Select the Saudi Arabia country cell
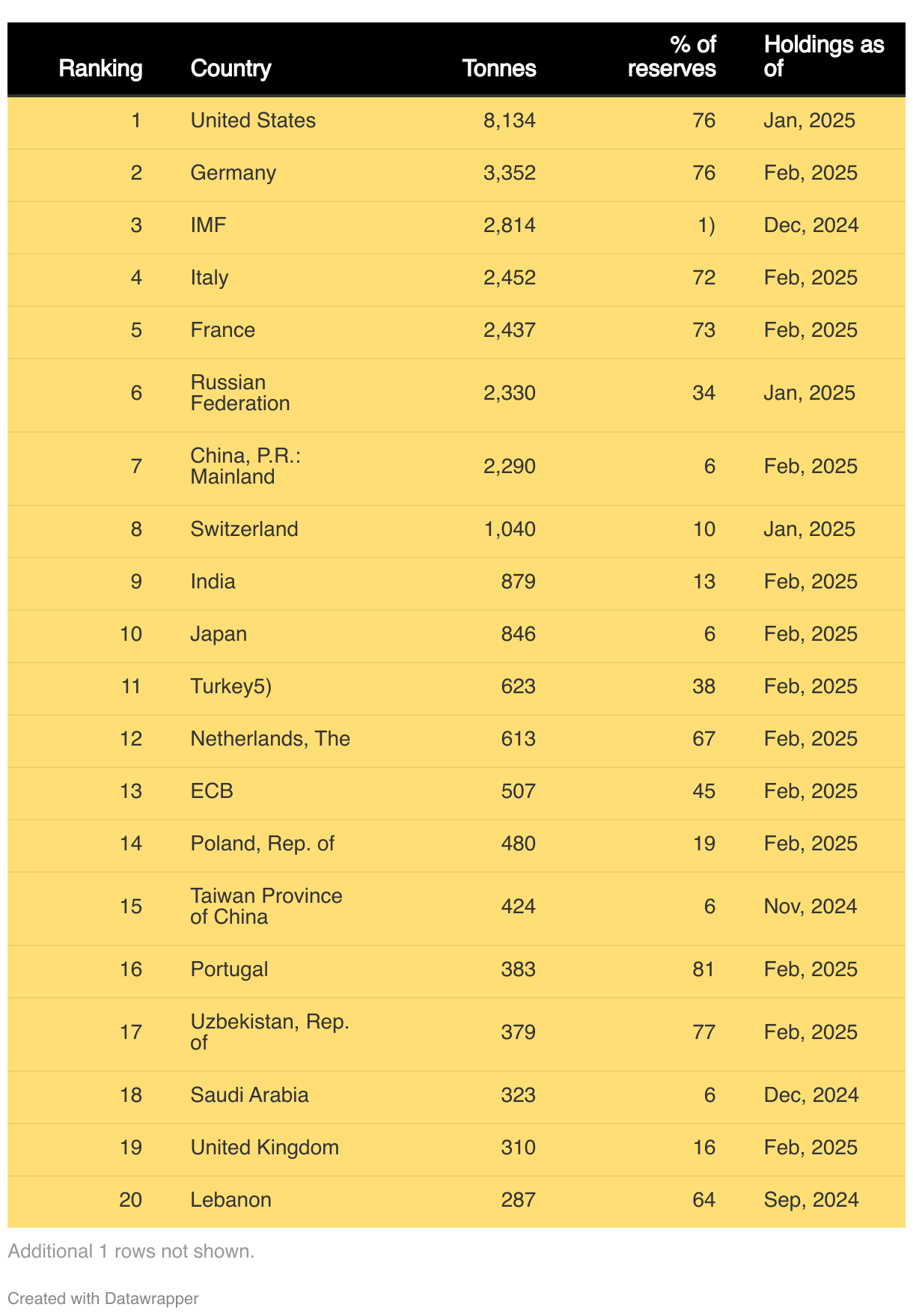Image resolution: width=913 pixels, height=1316 pixels. coord(249,1095)
